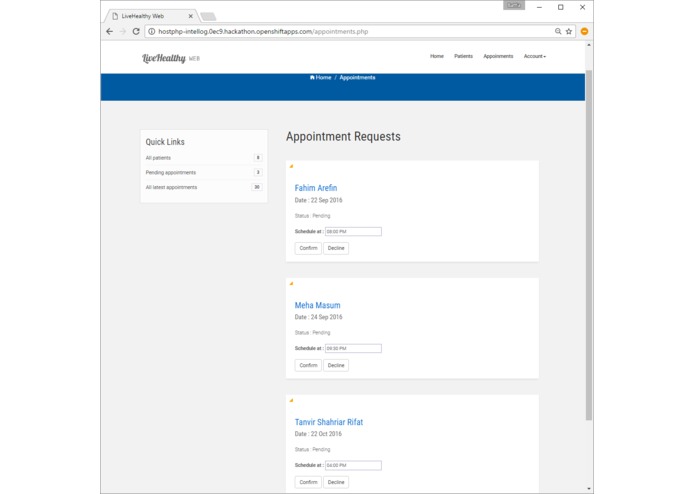Go back using the browser back arrow
Image resolution: width=695 pixels, height=494 pixels.
pyautogui.click(x=109, y=31)
